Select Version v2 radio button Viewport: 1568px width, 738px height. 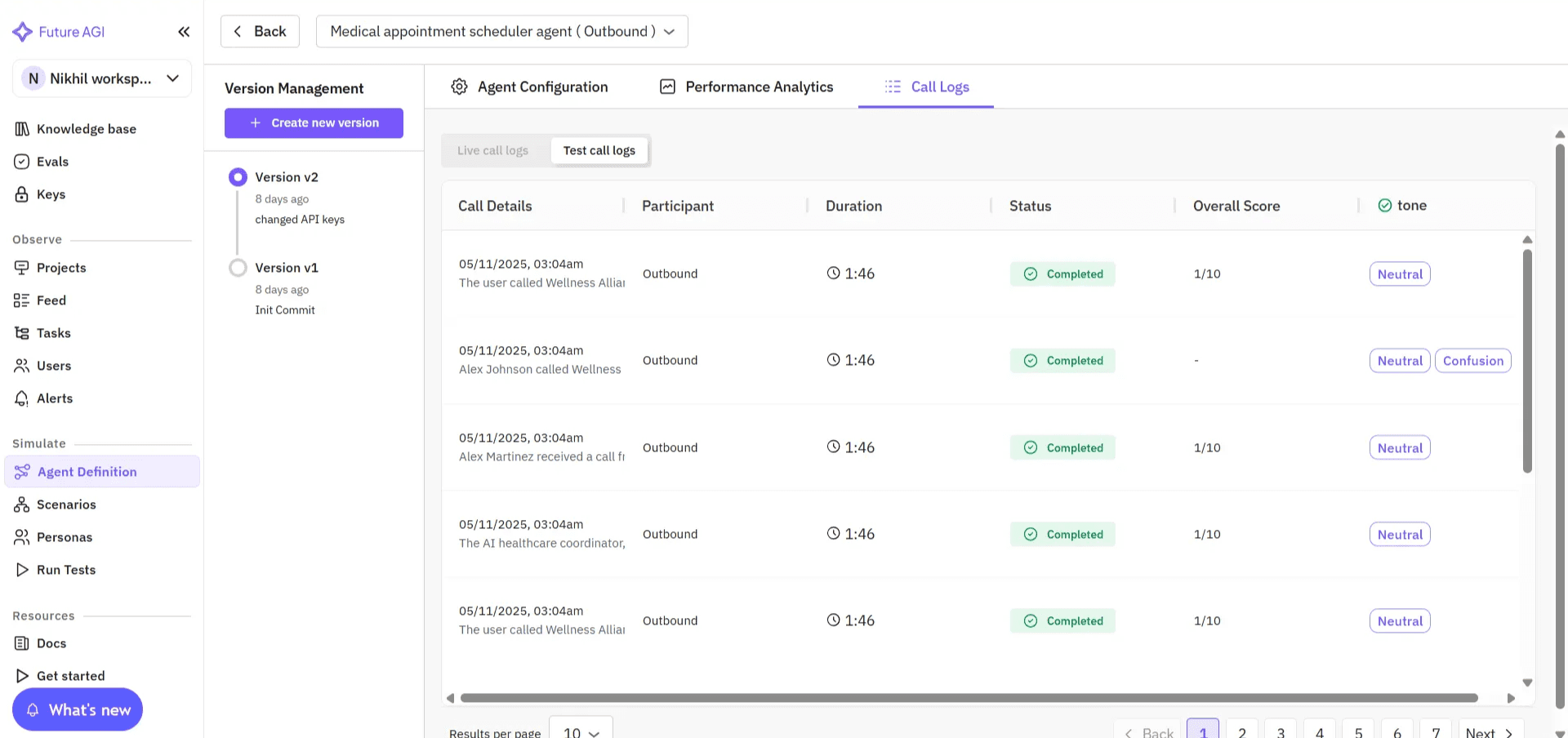pyautogui.click(x=238, y=177)
